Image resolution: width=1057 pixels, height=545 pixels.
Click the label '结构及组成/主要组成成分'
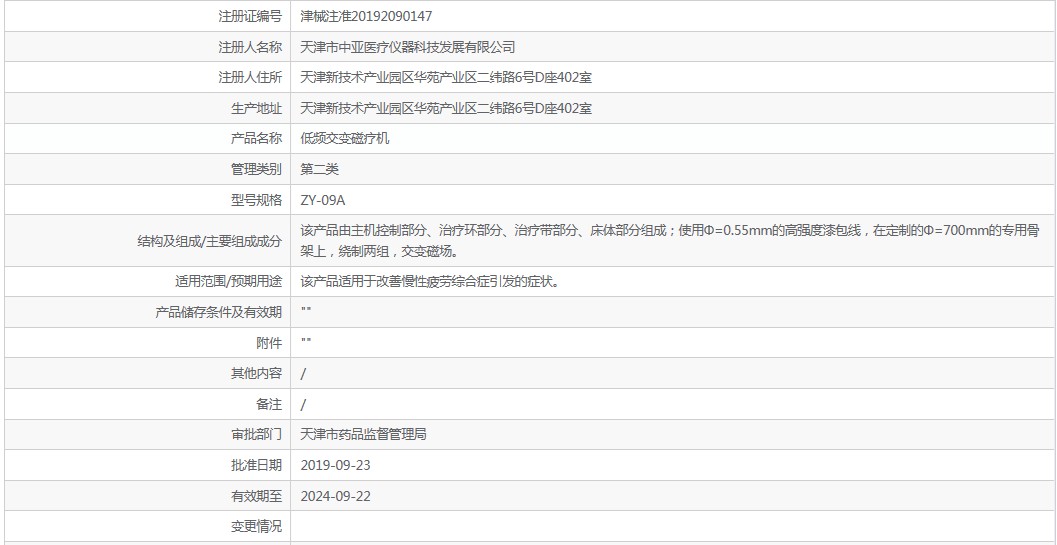point(210,241)
